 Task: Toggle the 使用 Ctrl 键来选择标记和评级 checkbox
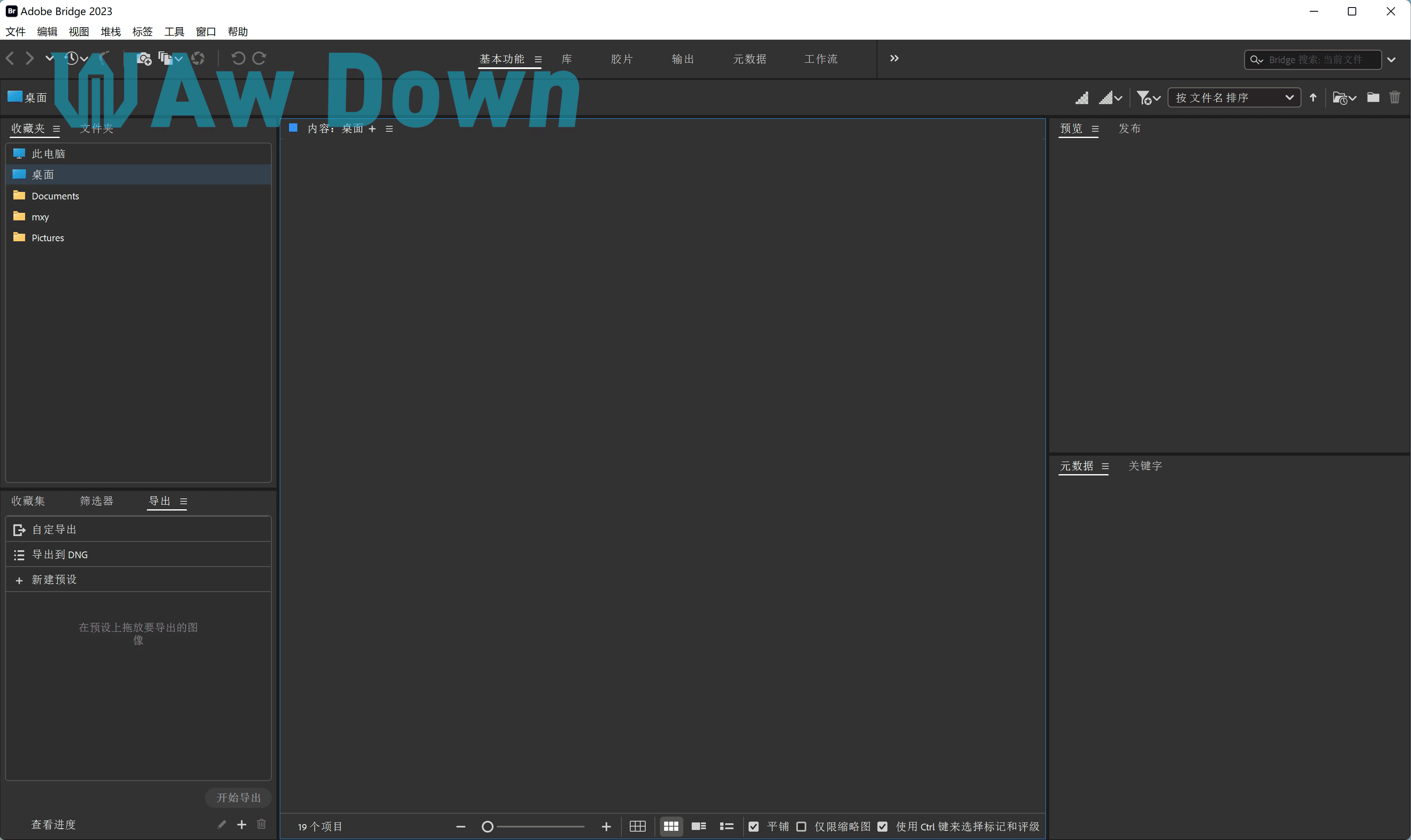[x=882, y=827]
